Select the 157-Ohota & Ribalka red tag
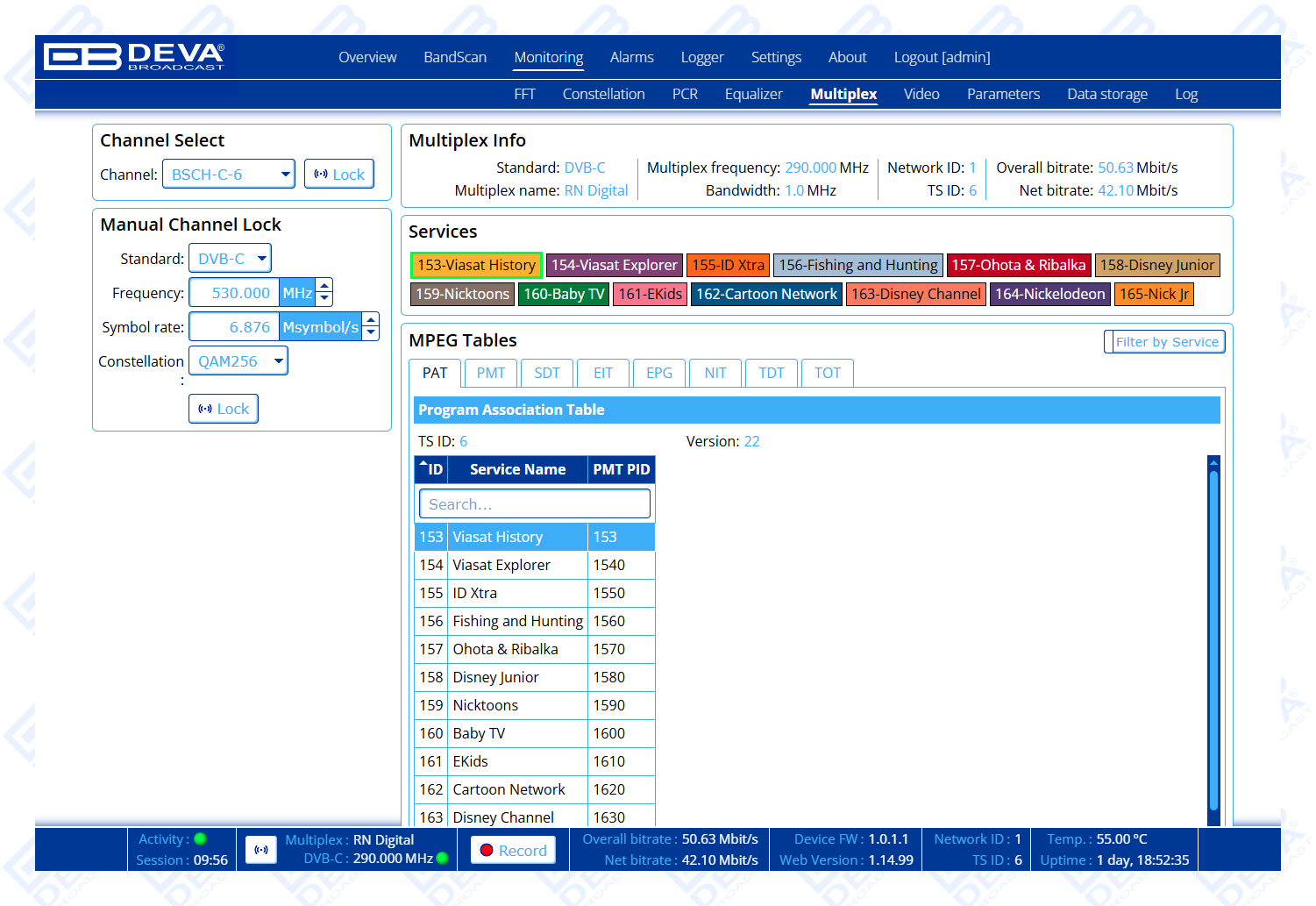 [1018, 265]
